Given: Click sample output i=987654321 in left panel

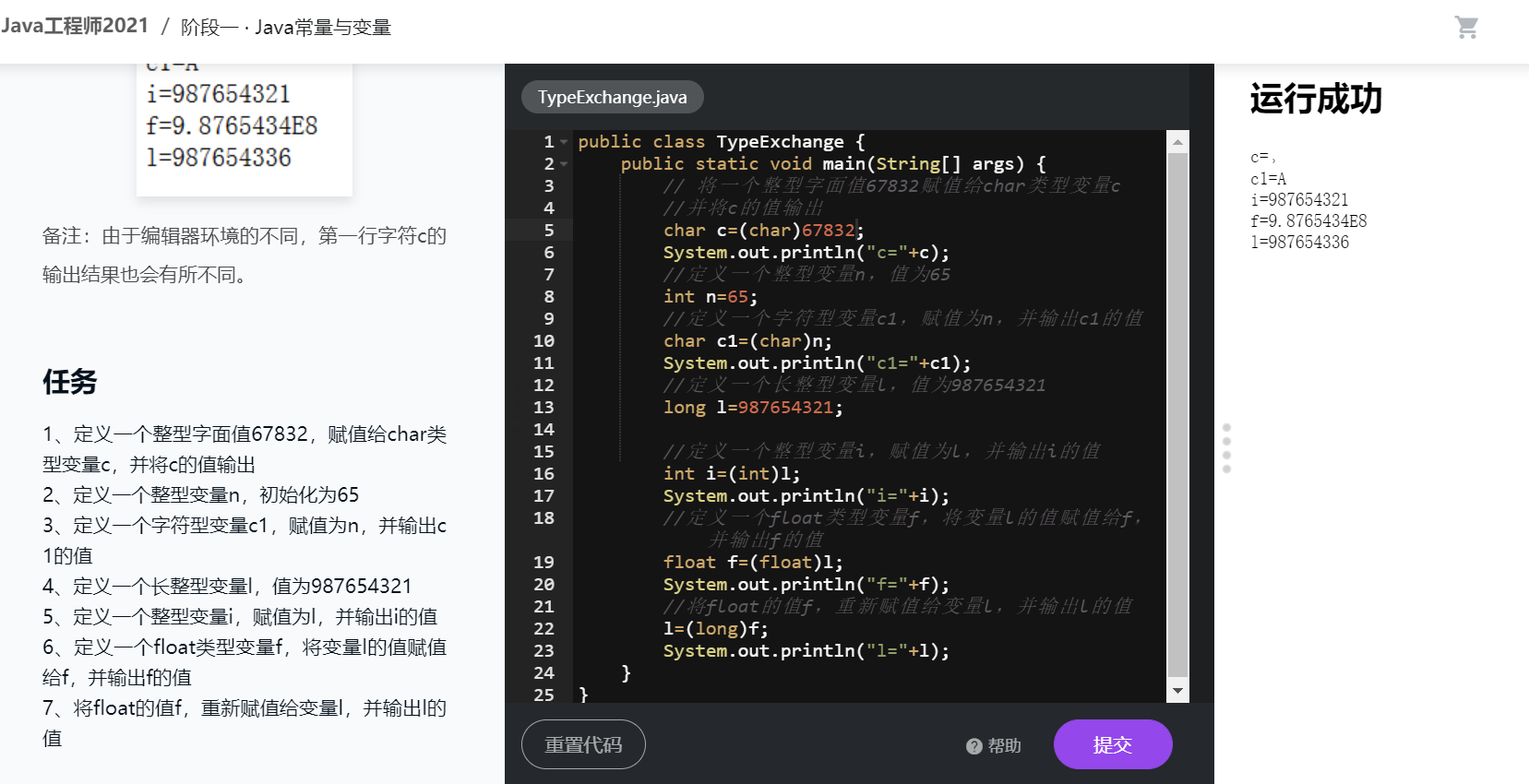Looking at the screenshot, I should pyautogui.click(x=218, y=94).
